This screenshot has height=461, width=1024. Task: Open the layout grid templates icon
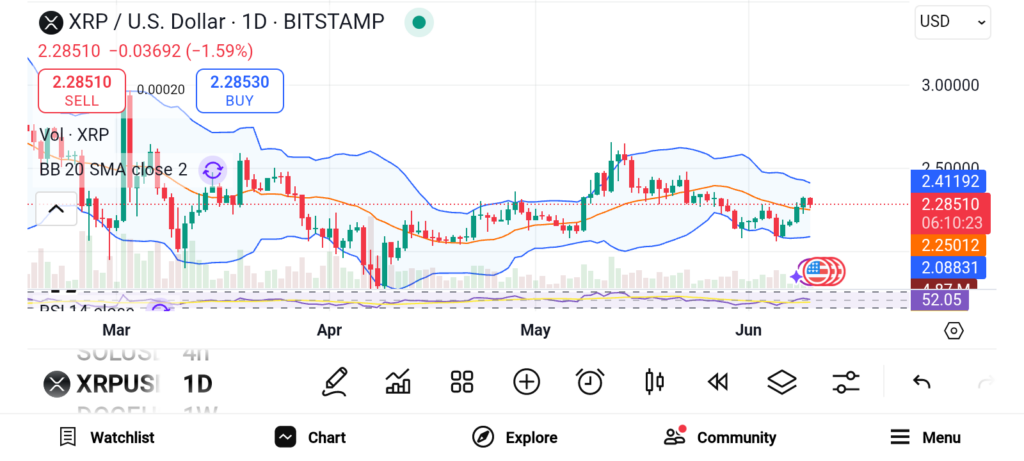[462, 382]
